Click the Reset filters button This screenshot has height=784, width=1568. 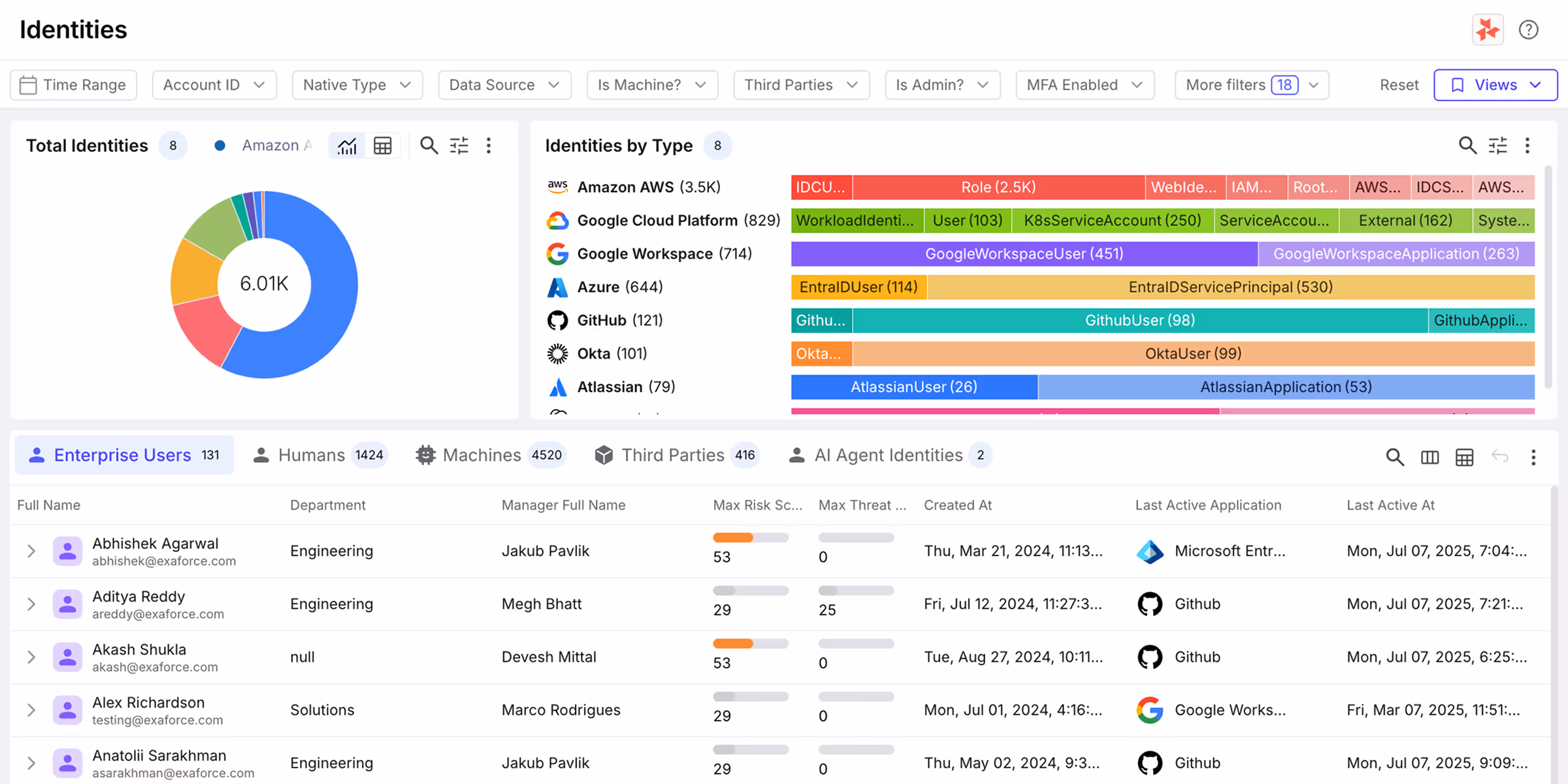point(1399,85)
